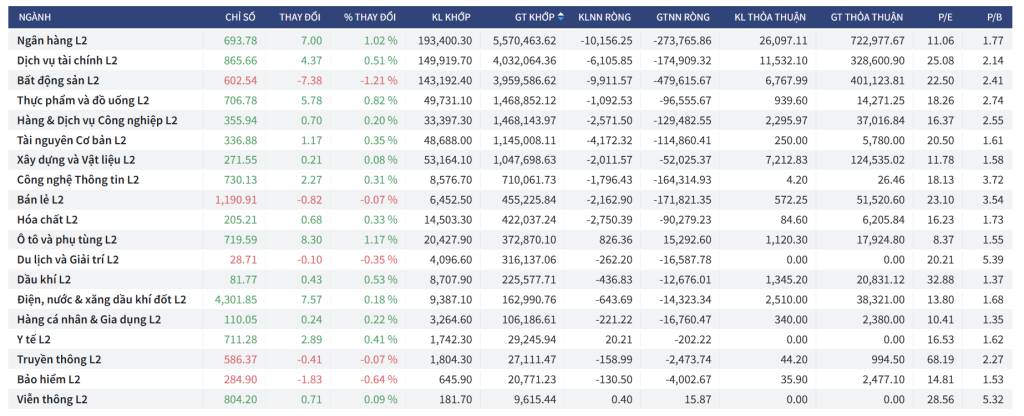Select the Dịch vụ tài chính L2 row
The image size is (1024, 416).
[512, 60]
